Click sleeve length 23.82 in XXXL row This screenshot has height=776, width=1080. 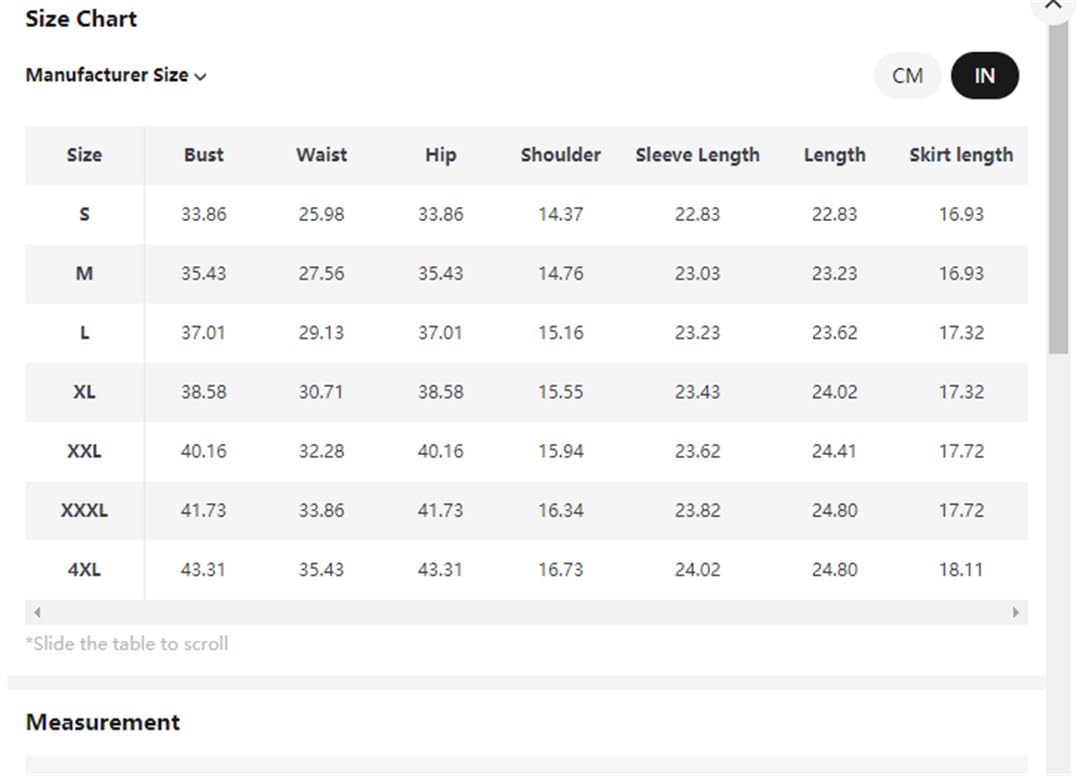pos(698,510)
